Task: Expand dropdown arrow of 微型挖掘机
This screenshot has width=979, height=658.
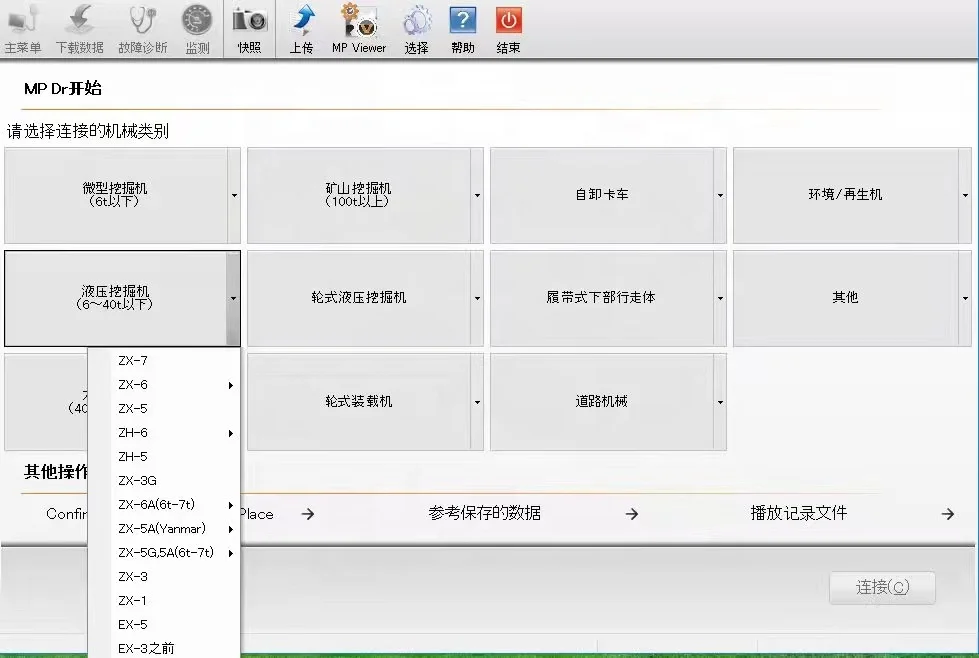Action: click(x=234, y=195)
